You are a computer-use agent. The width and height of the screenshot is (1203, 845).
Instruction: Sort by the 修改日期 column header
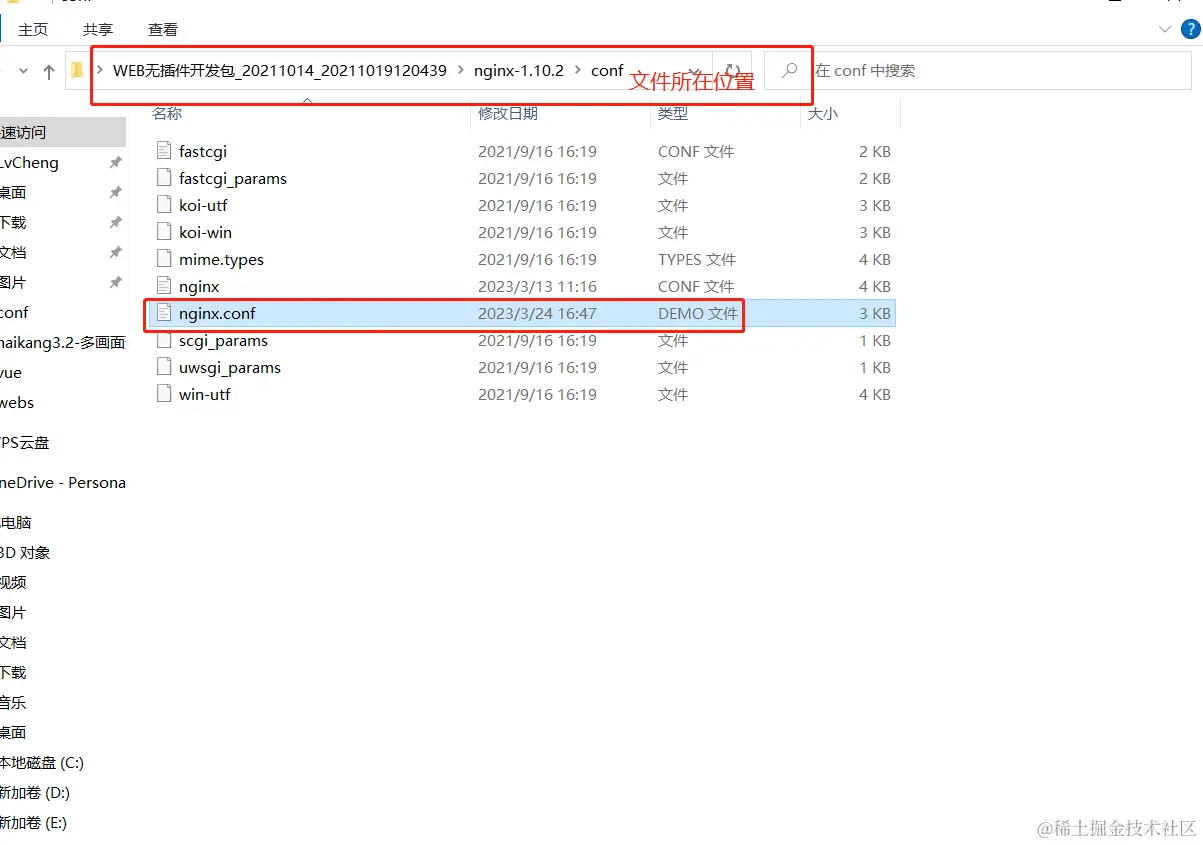[508, 114]
